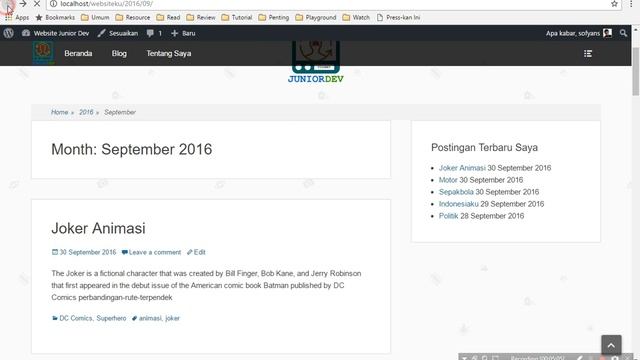Open Indonesiaku in recent posts sidebar
This screenshot has width=640, height=360.
pyautogui.click(x=458, y=204)
